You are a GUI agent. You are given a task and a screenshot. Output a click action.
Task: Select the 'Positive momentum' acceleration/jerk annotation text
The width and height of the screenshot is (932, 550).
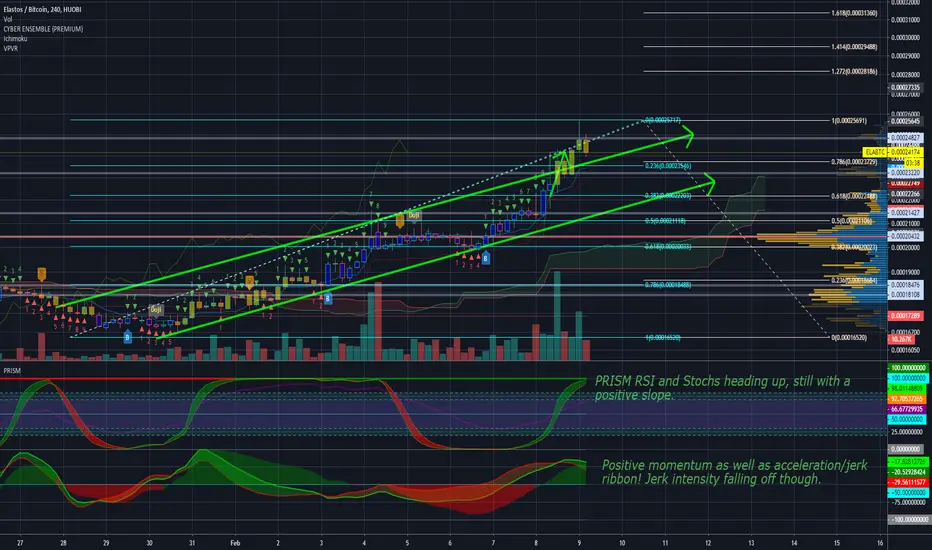click(735, 472)
